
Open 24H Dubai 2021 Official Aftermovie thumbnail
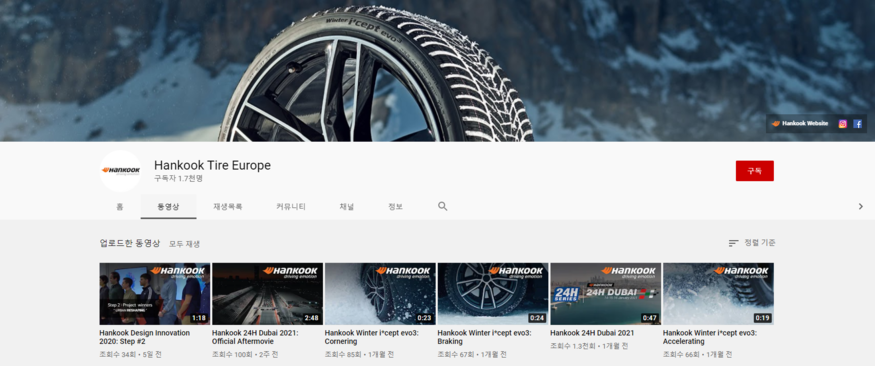click(x=267, y=294)
